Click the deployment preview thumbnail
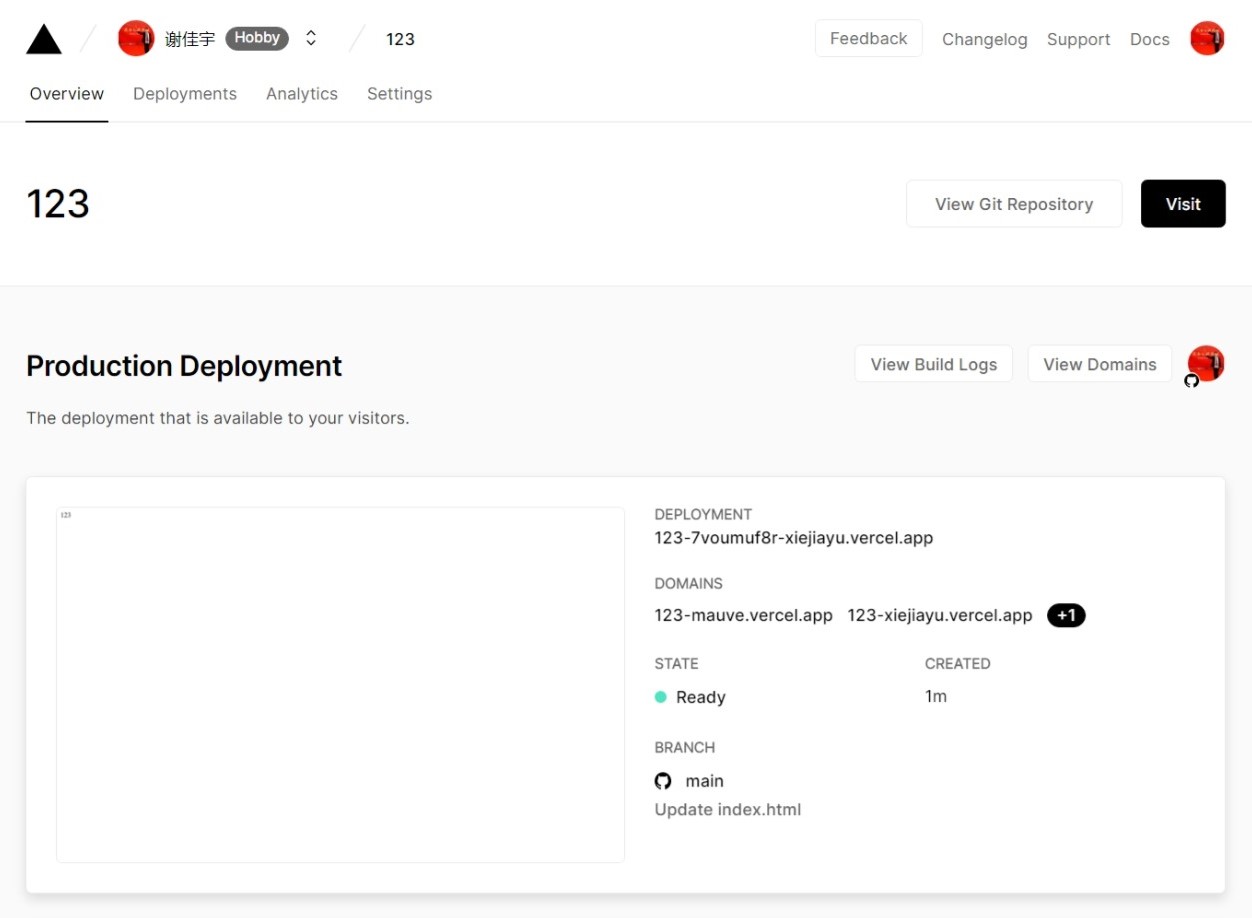Screen dimensions: 1252x918 (x=340, y=684)
